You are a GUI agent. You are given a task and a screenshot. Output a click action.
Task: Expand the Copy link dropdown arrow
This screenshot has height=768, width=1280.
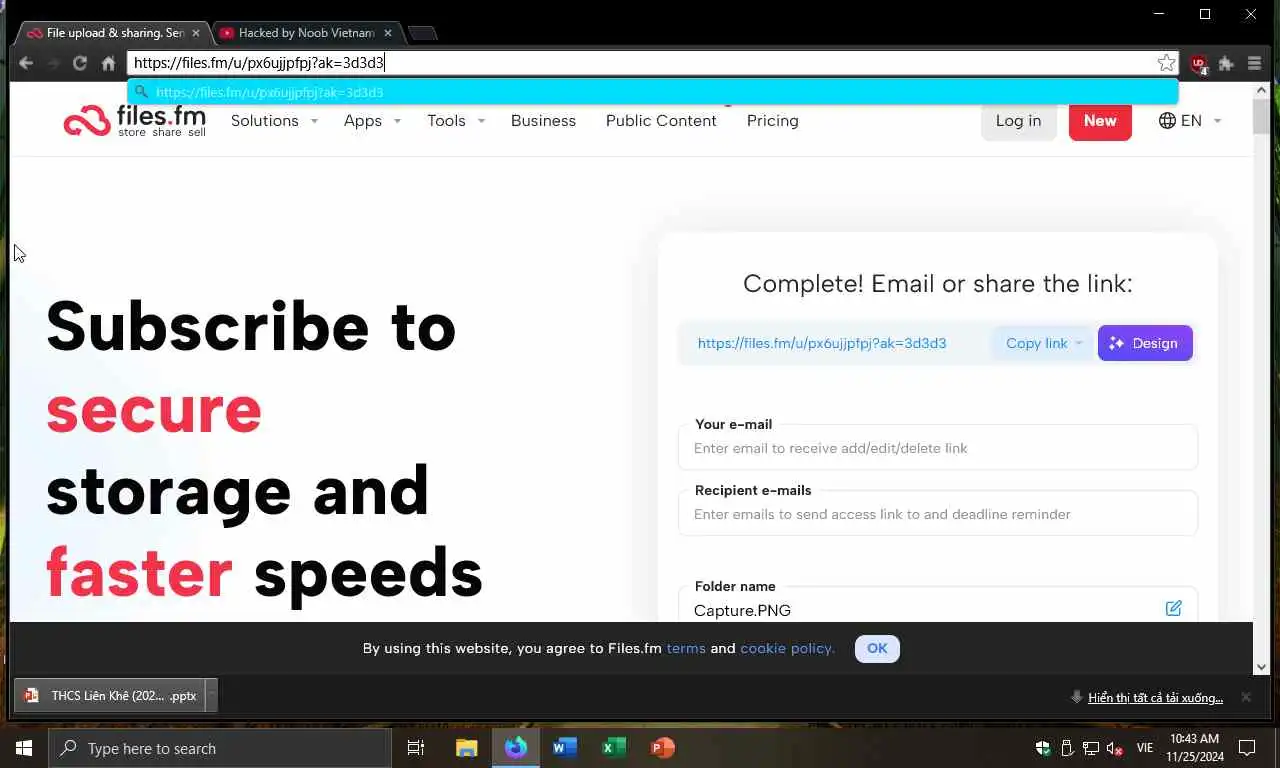tap(1078, 343)
